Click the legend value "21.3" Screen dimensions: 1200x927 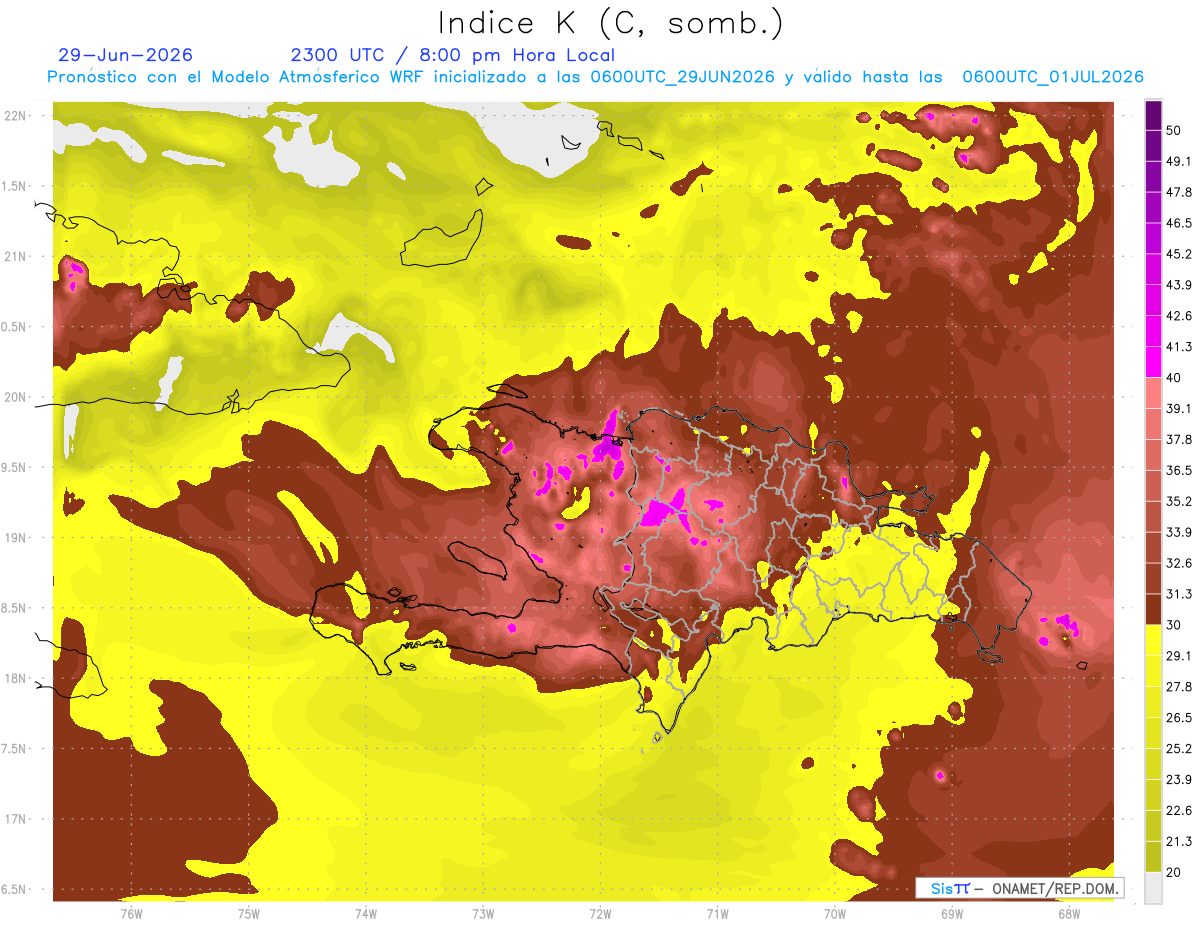tap(1179, 841)
